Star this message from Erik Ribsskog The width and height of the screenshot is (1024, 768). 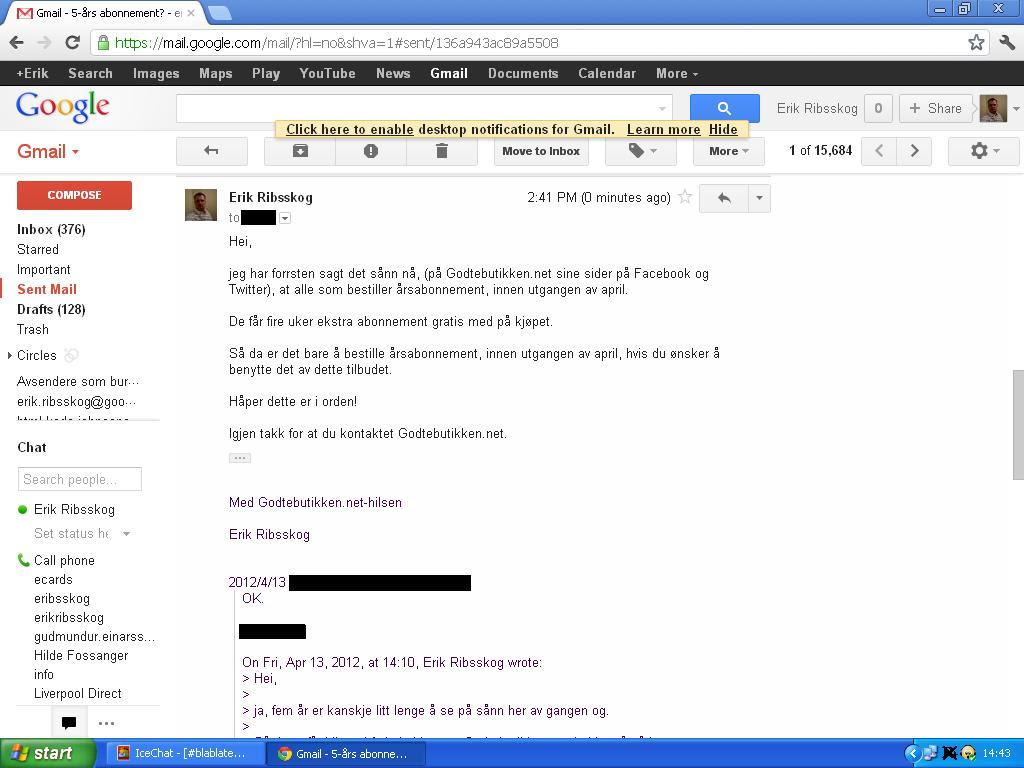684,197
